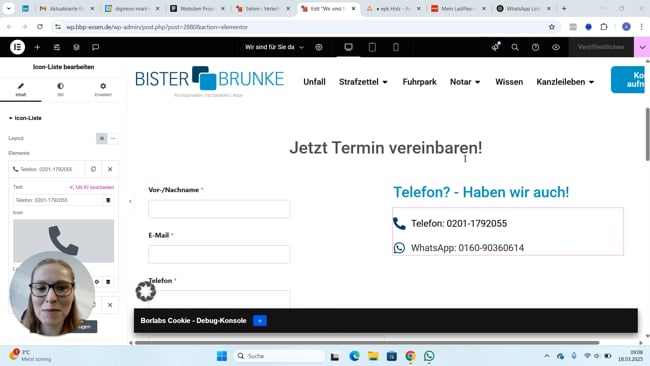Switch to mobile device preview
The image size is (650, 366).
[396, 47]
